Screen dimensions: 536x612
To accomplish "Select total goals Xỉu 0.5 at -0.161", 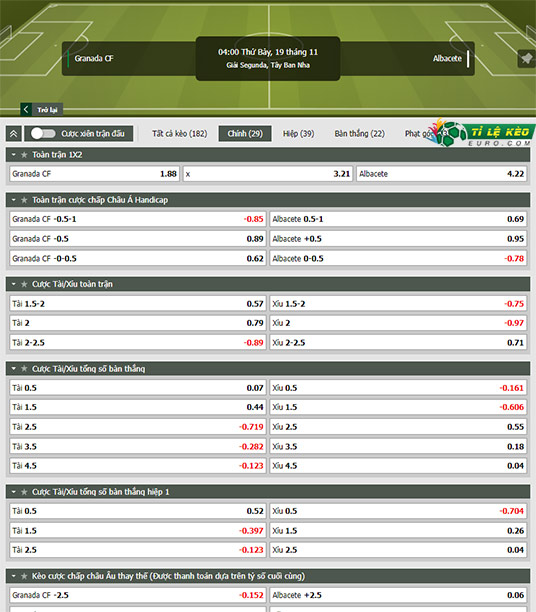I will tap(398, 388).
